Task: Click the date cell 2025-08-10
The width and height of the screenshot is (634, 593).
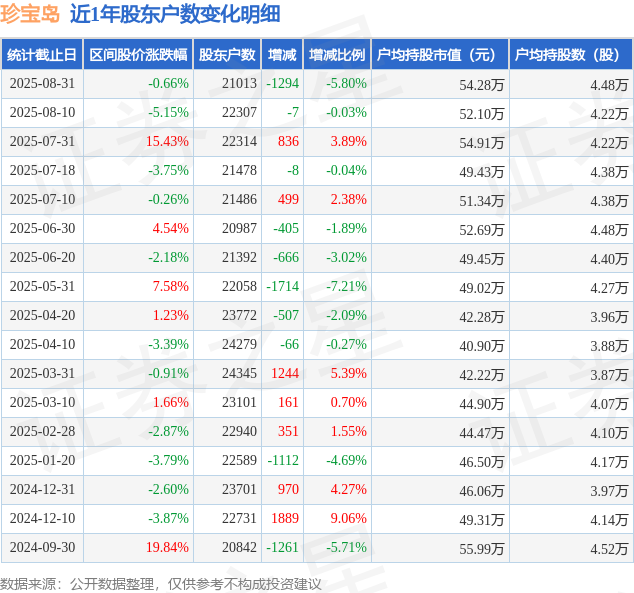Action: point(42,112)
